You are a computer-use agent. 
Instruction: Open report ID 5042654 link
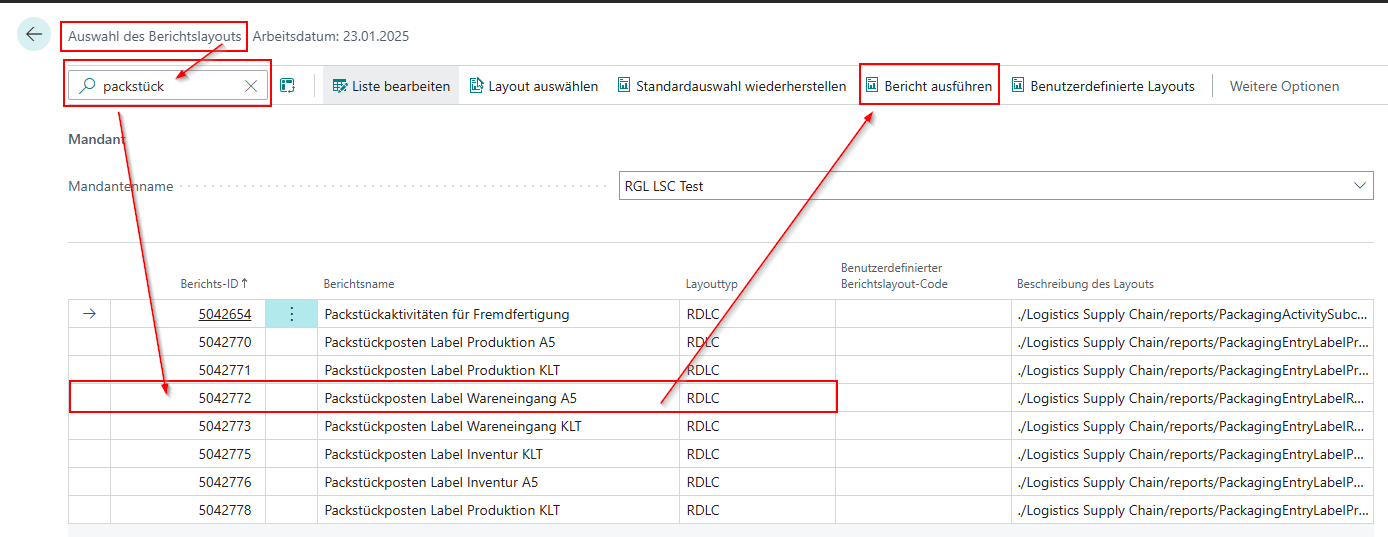coord(224,314)
